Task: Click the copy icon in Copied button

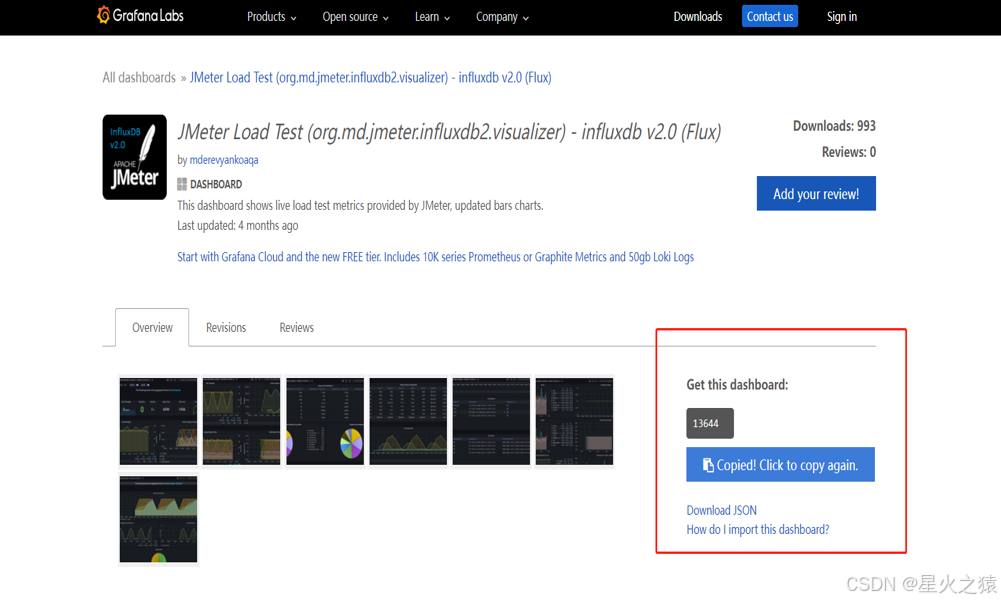Action: (x=708, y=465)
